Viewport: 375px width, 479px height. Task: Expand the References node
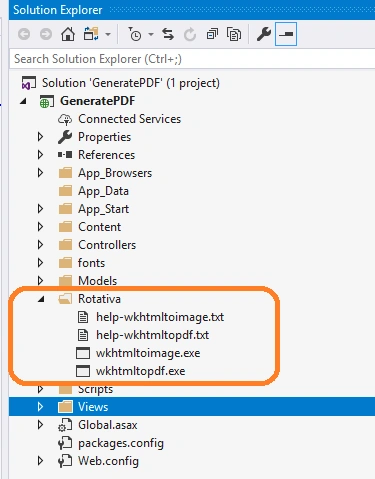[40, 155]
